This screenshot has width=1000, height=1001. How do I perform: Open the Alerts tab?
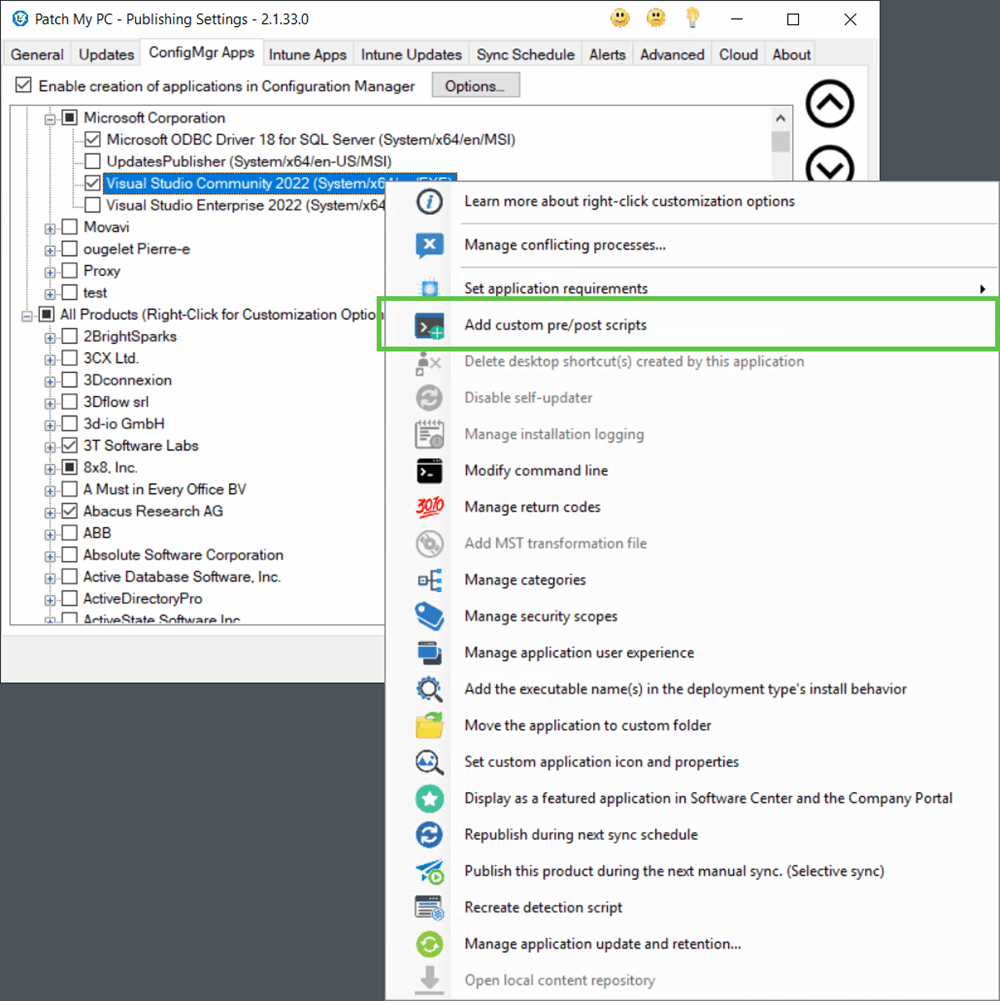607,55
